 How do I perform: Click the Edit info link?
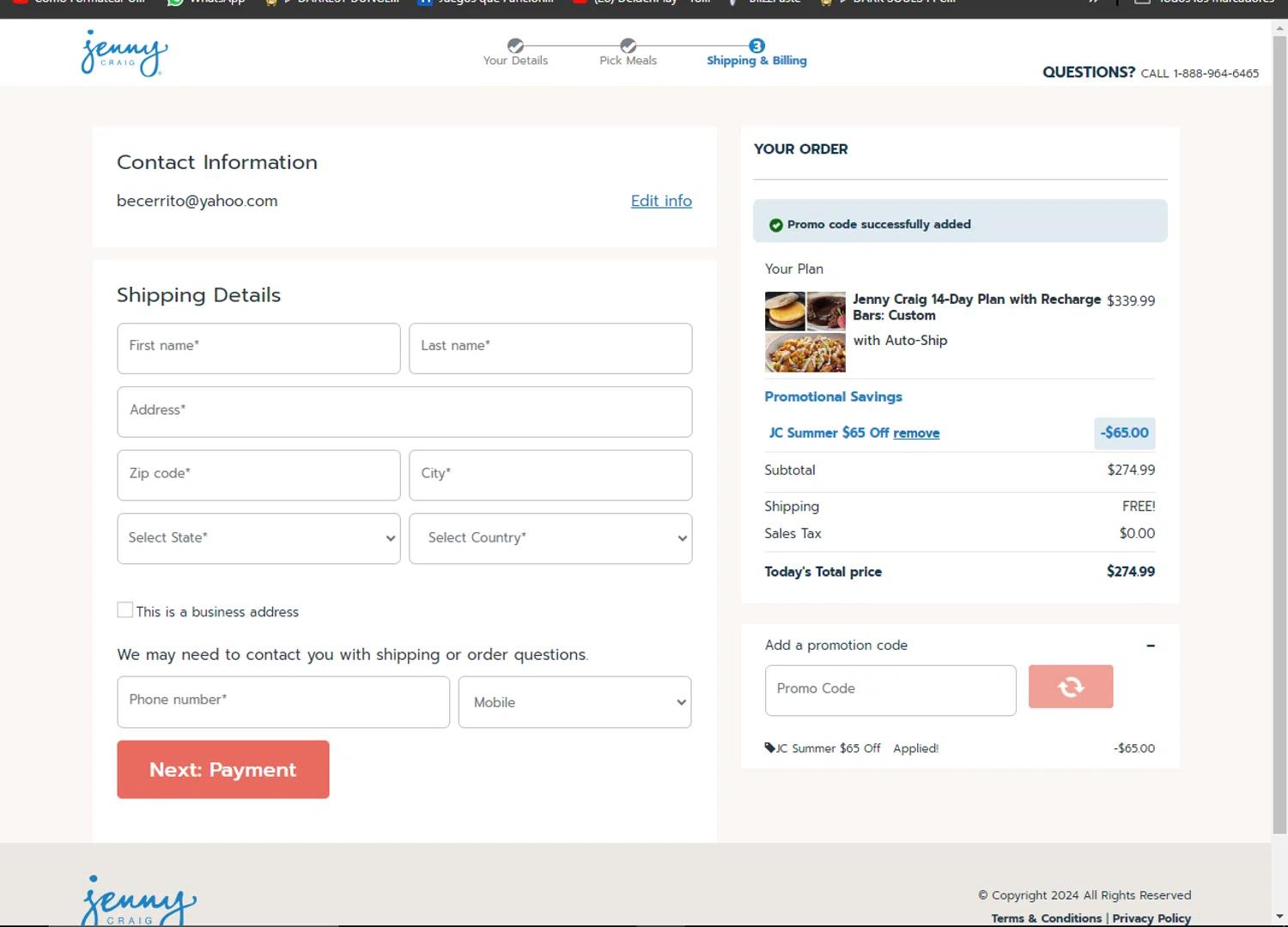click(661, 201)
